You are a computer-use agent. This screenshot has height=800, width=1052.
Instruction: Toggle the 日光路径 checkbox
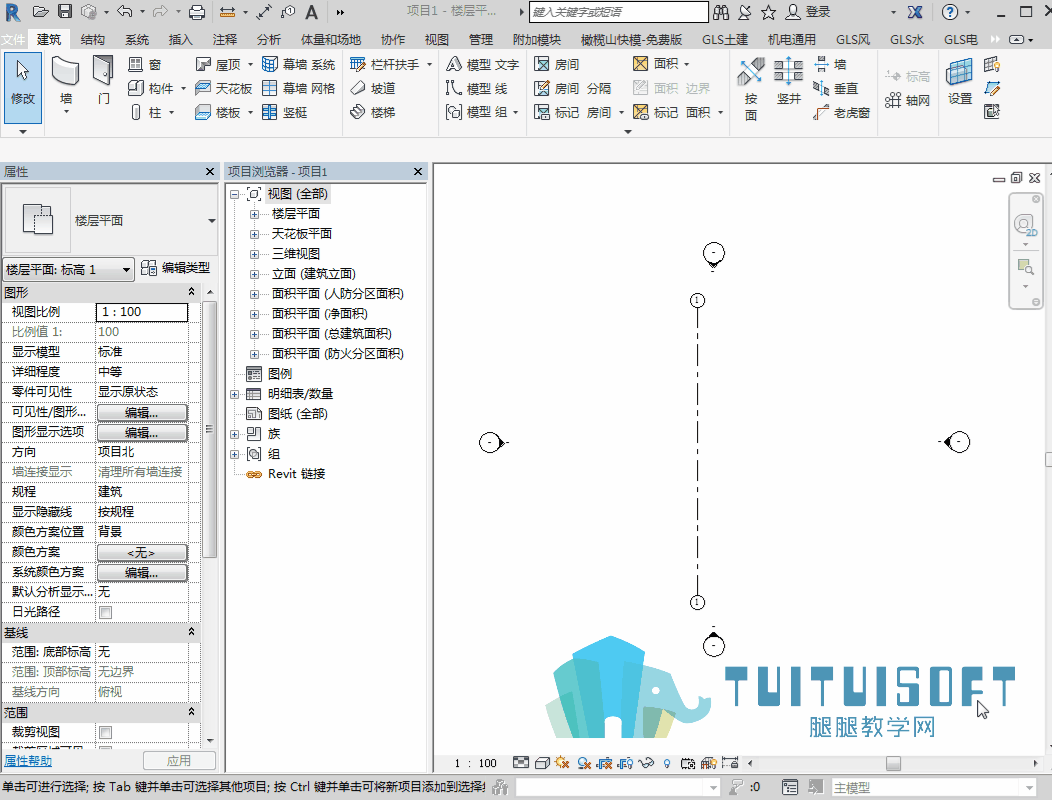point(105,612)
